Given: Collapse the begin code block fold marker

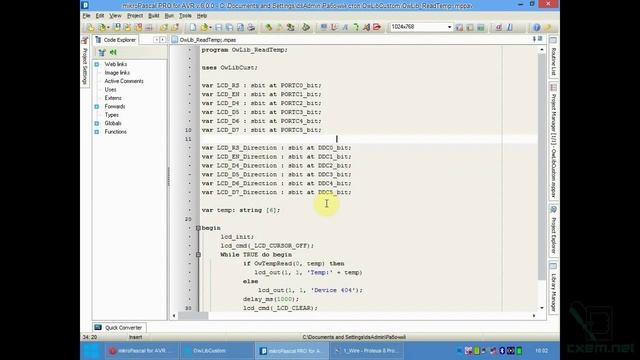Looking at the screenshot, I should point(198,228).
